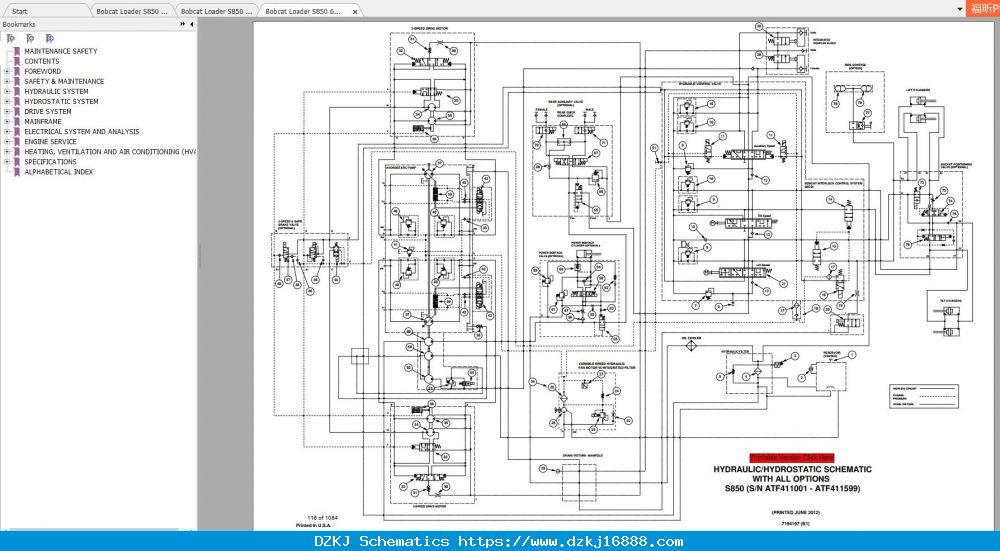Expand the HYDRAULIC SYSTEM bookmark
The width and height of the screenshot is (1000, 551).
7,91
